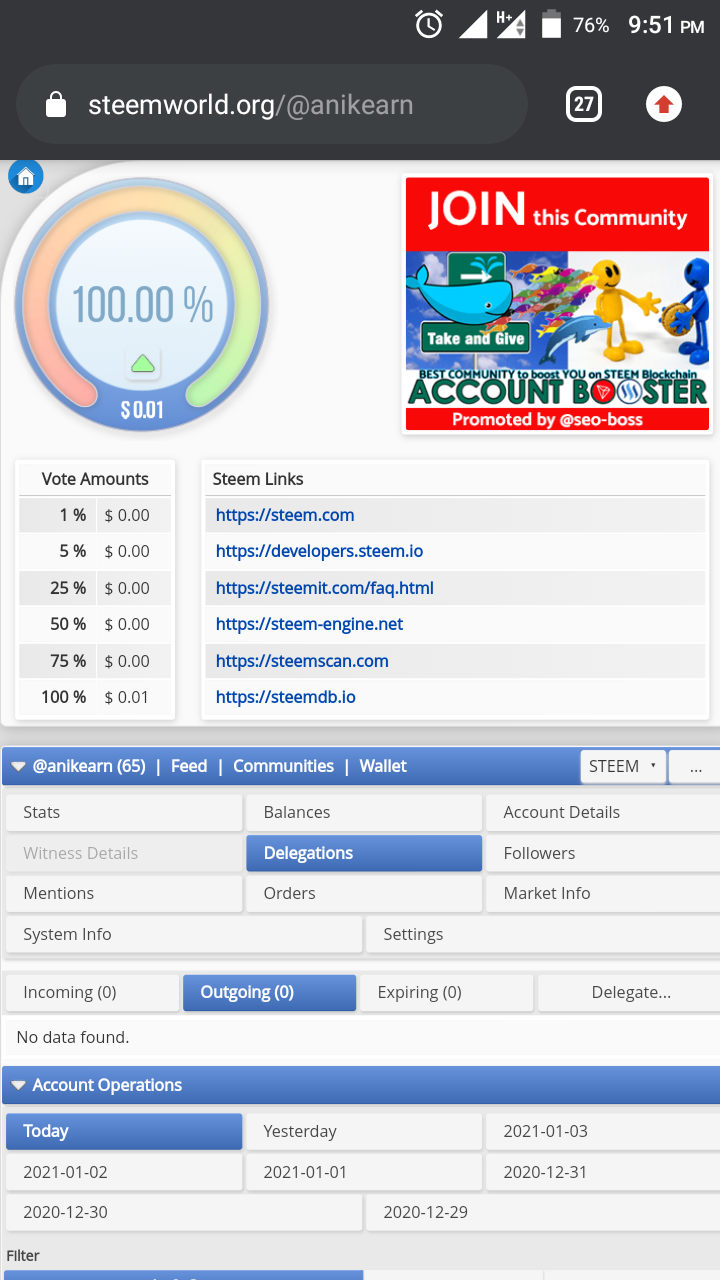The image size is (720, 1280).
Task: Open the Balances tab
Action: click(364, 812)
